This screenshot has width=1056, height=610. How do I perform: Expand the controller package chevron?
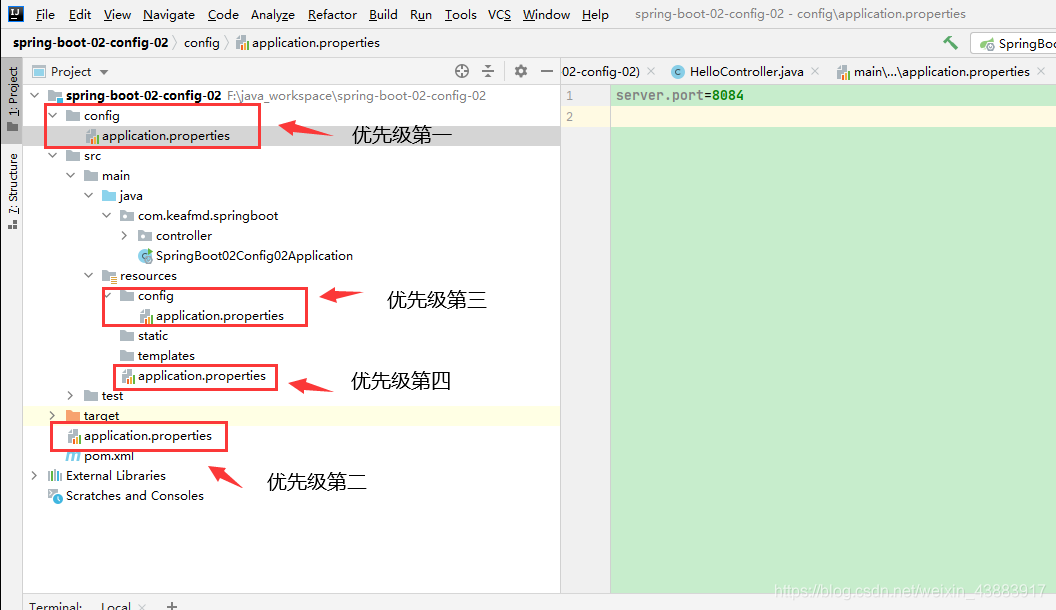coord(125,236)
